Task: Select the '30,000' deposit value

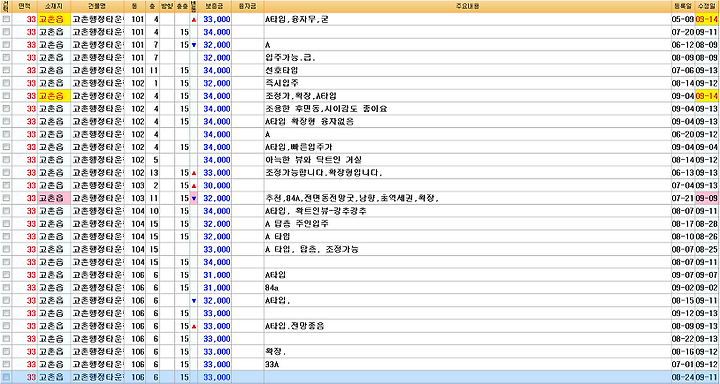Action: 217,186
